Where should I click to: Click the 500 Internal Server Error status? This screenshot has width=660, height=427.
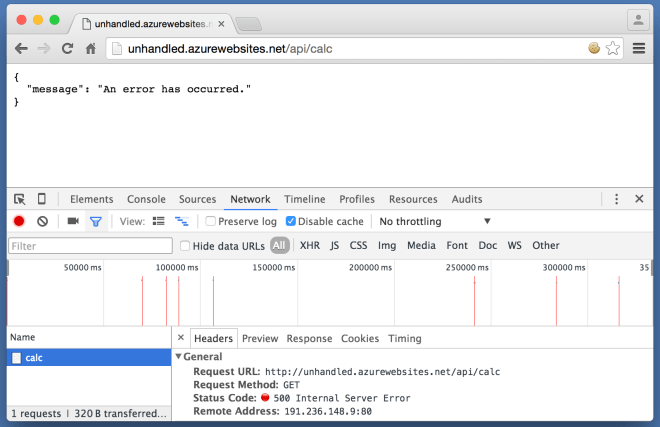[x=342, y=398]
